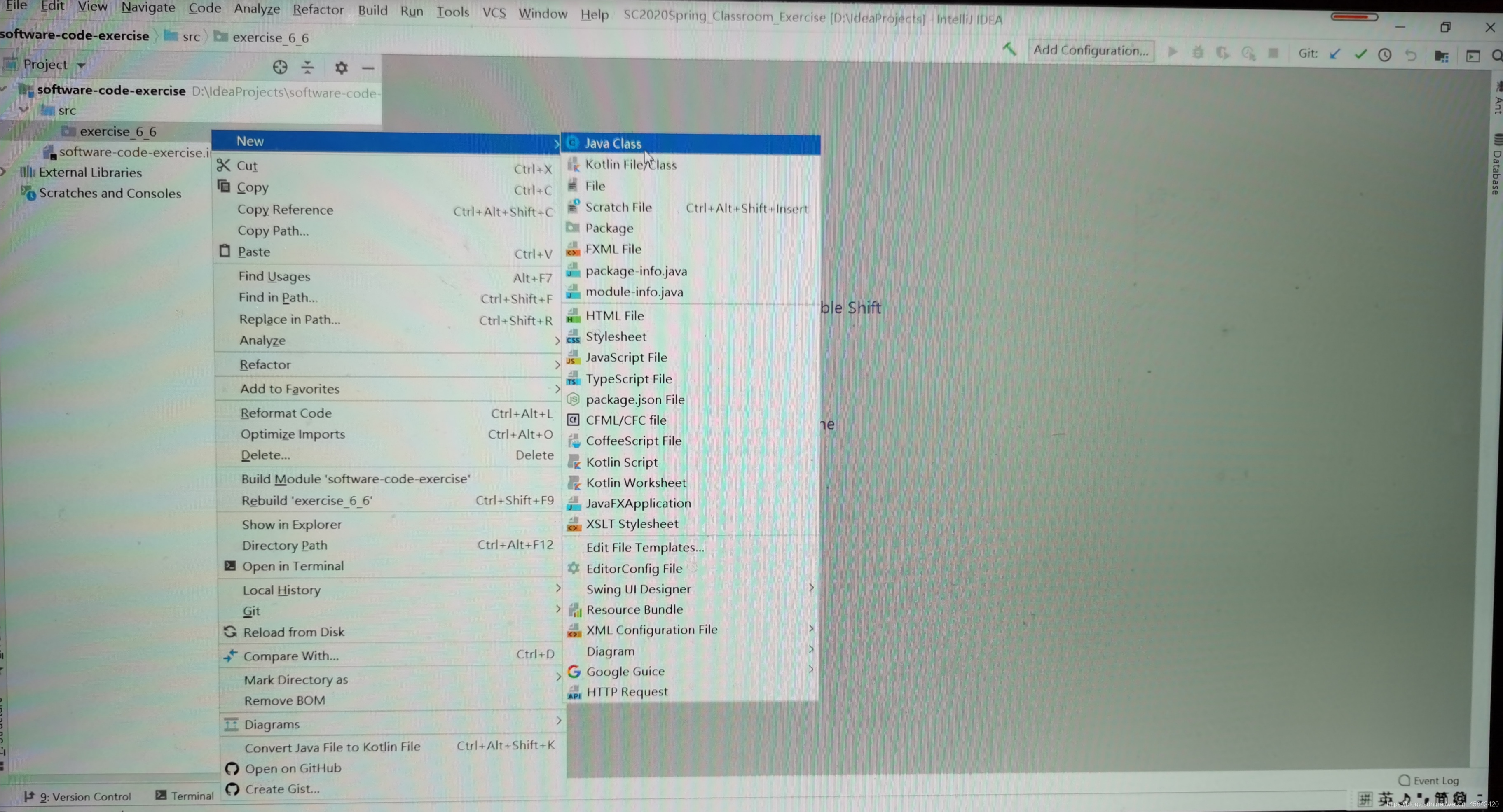Select Java Class in New submenu
Viewport: 1503px width, 812px height.
pyautogui.click(x=613, y=143)
